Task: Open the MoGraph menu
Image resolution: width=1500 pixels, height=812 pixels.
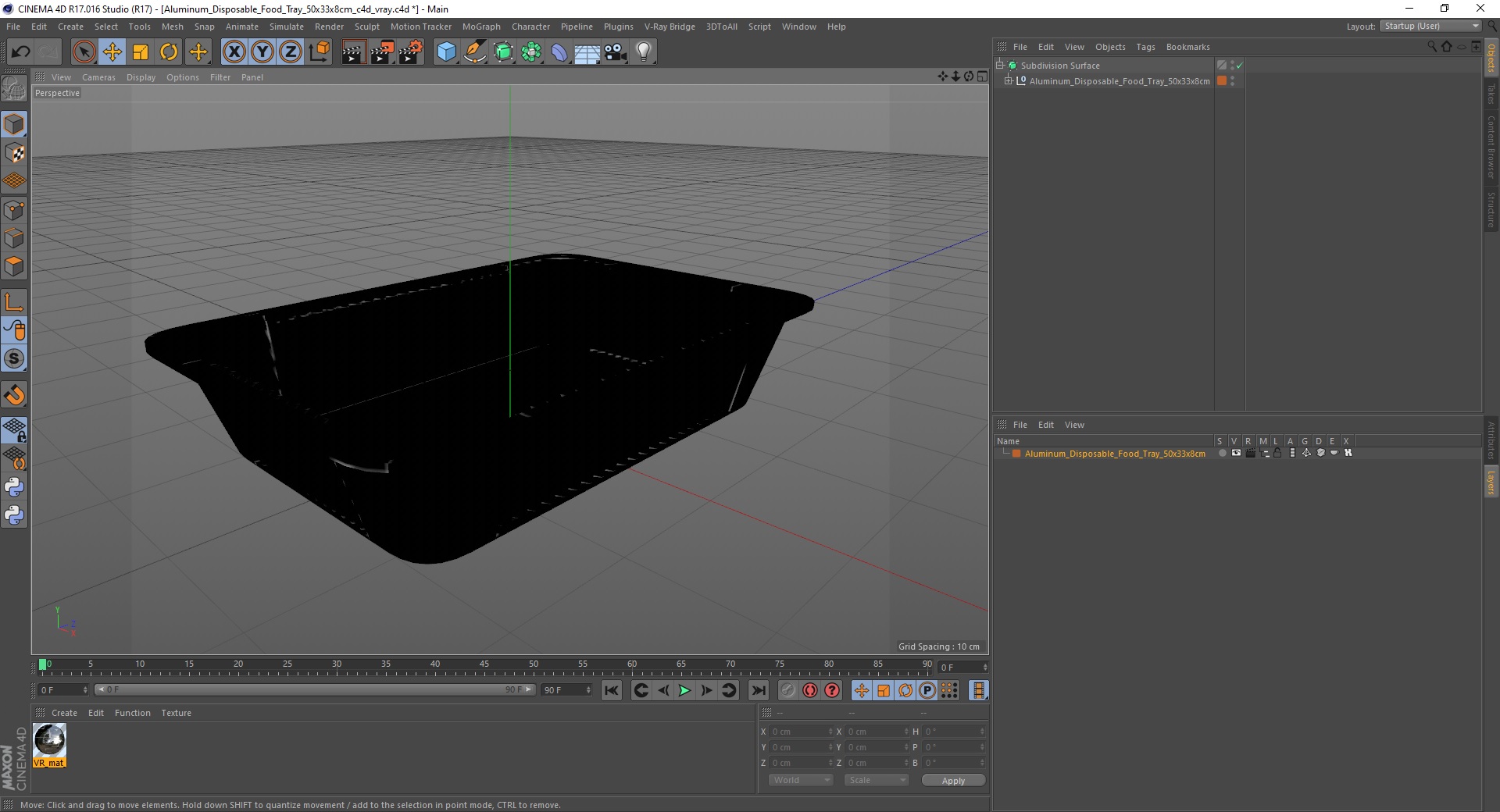Action: click(481, 27)
